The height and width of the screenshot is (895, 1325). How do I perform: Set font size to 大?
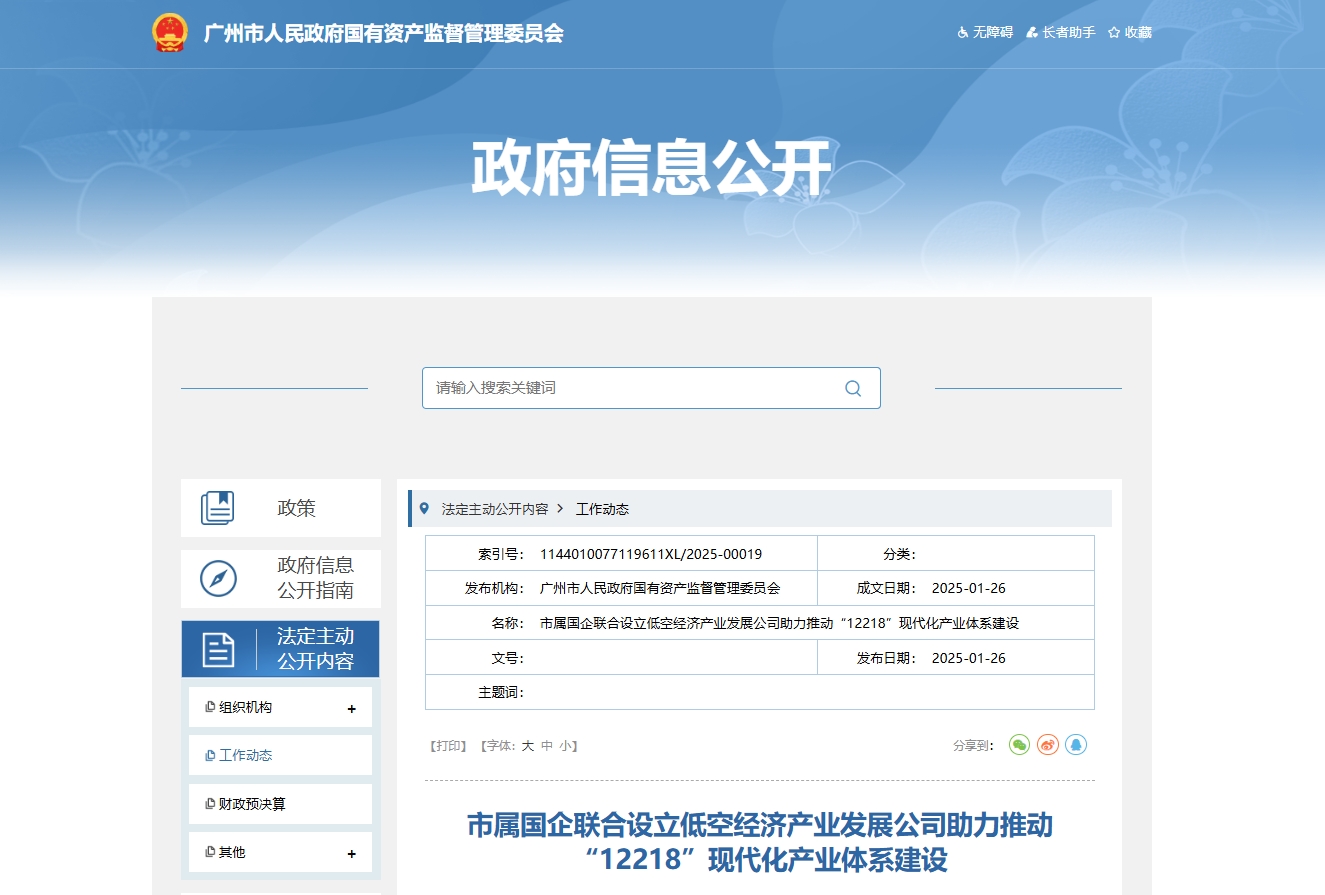(x=527, y=746)
